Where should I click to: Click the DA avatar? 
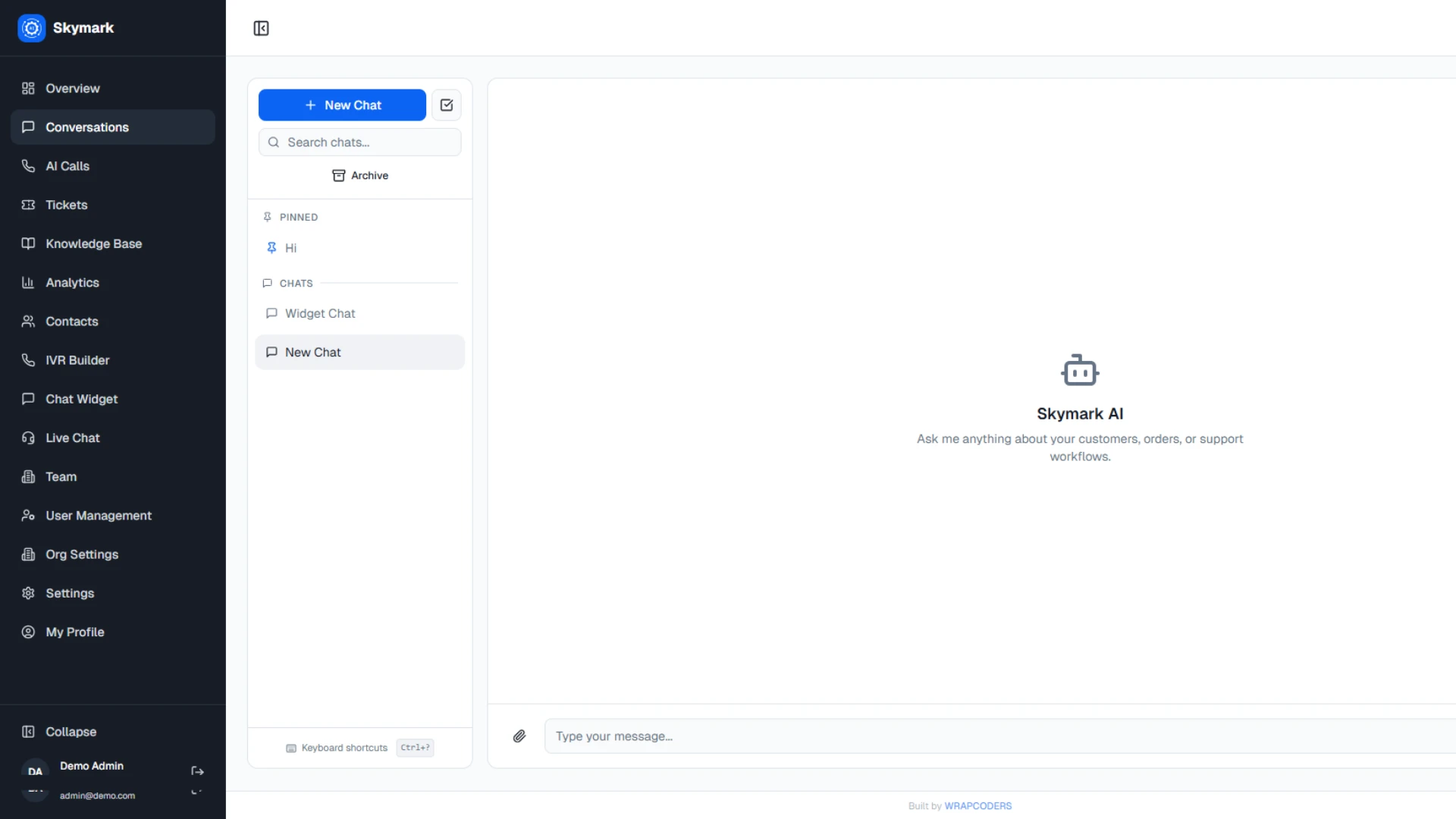pos(35,771)
